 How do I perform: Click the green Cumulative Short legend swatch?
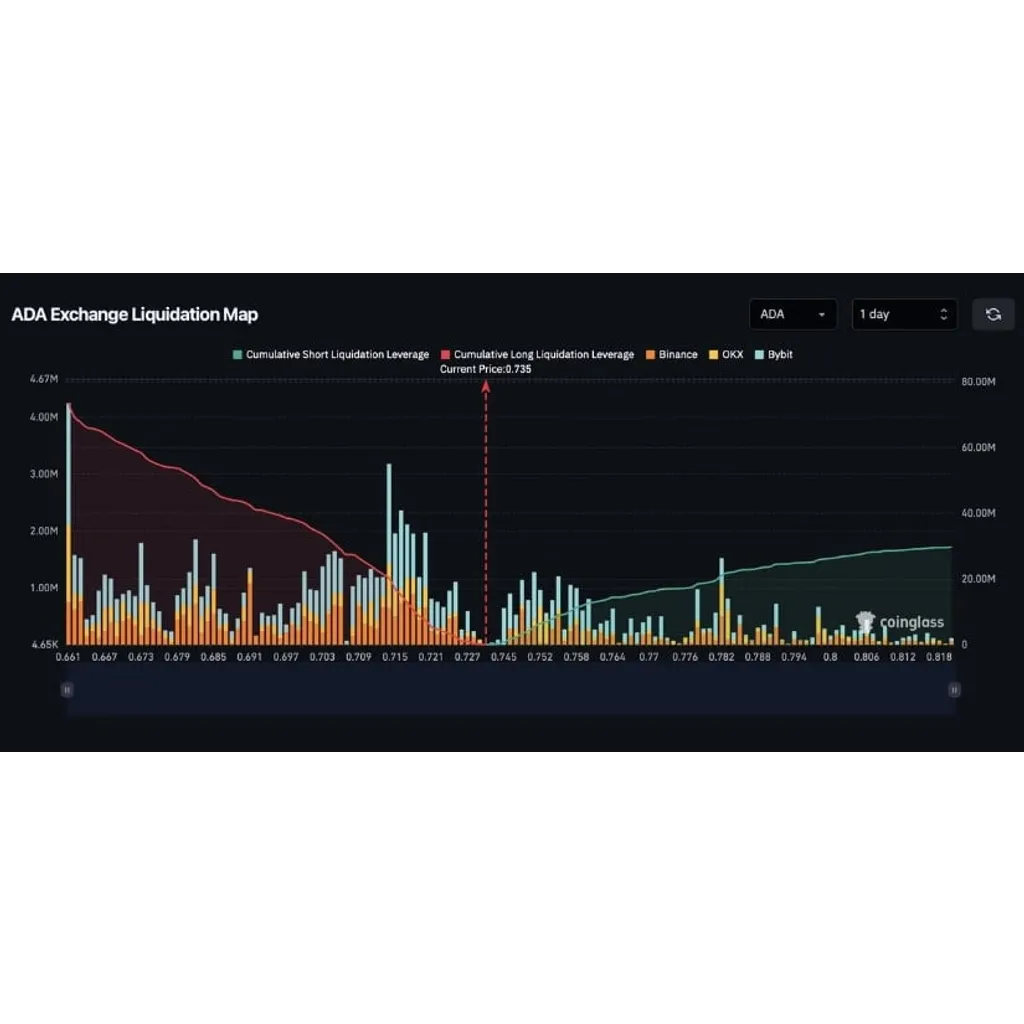238,355
